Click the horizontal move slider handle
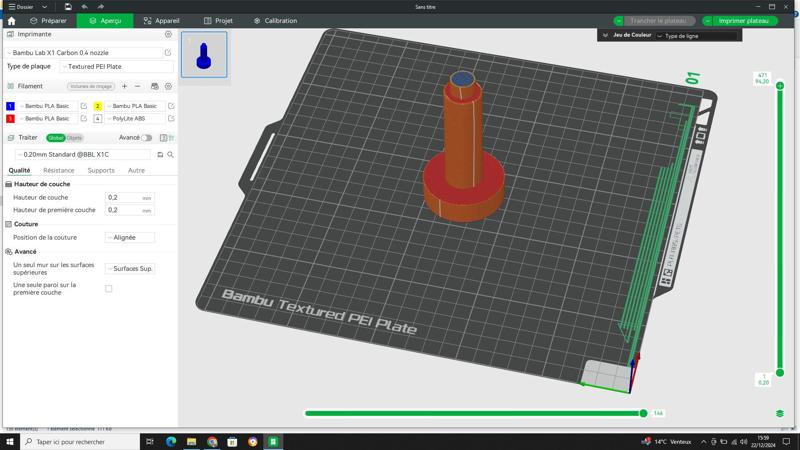 tap(643, 413)
